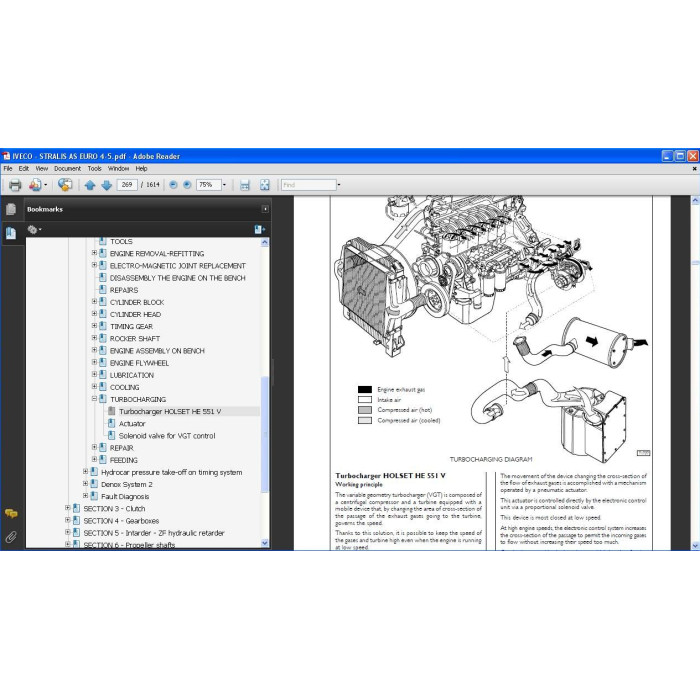
Task: Click the page number field showing 269
Action: point(127,185)
